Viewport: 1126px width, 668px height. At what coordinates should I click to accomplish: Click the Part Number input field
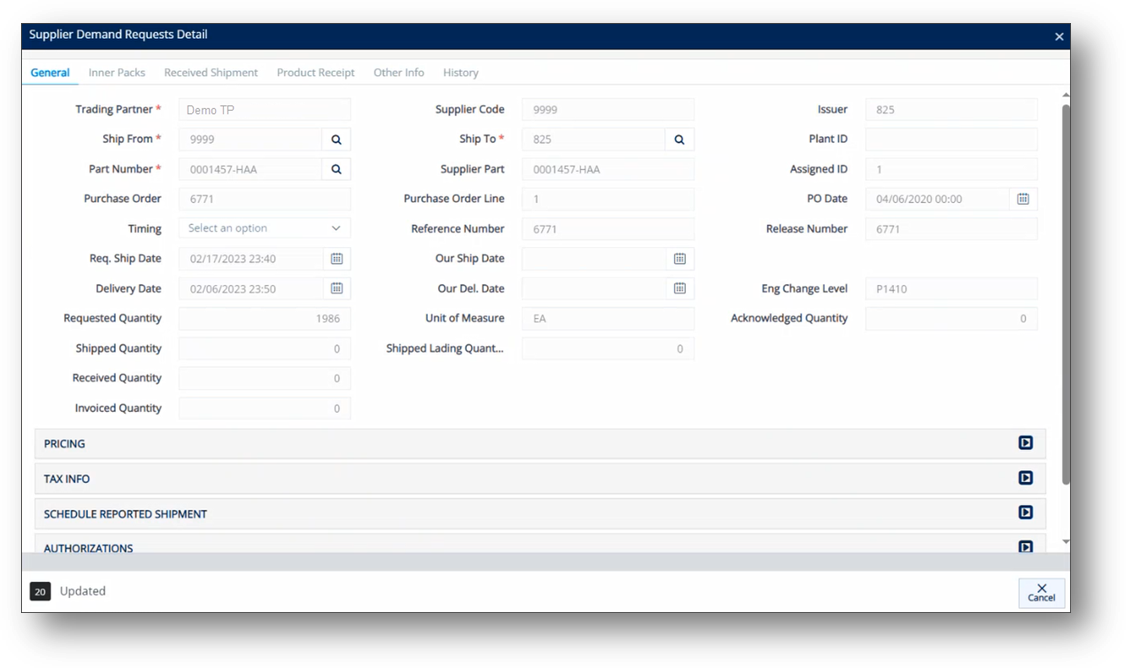click(x=251, y=170)
